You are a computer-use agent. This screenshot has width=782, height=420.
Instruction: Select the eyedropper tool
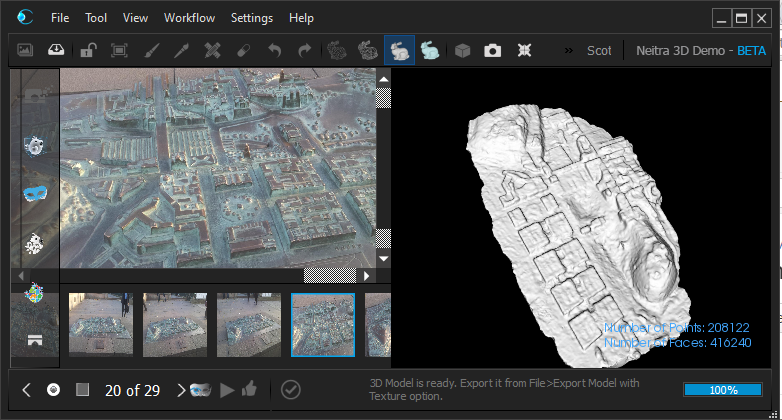click(181, 50)
